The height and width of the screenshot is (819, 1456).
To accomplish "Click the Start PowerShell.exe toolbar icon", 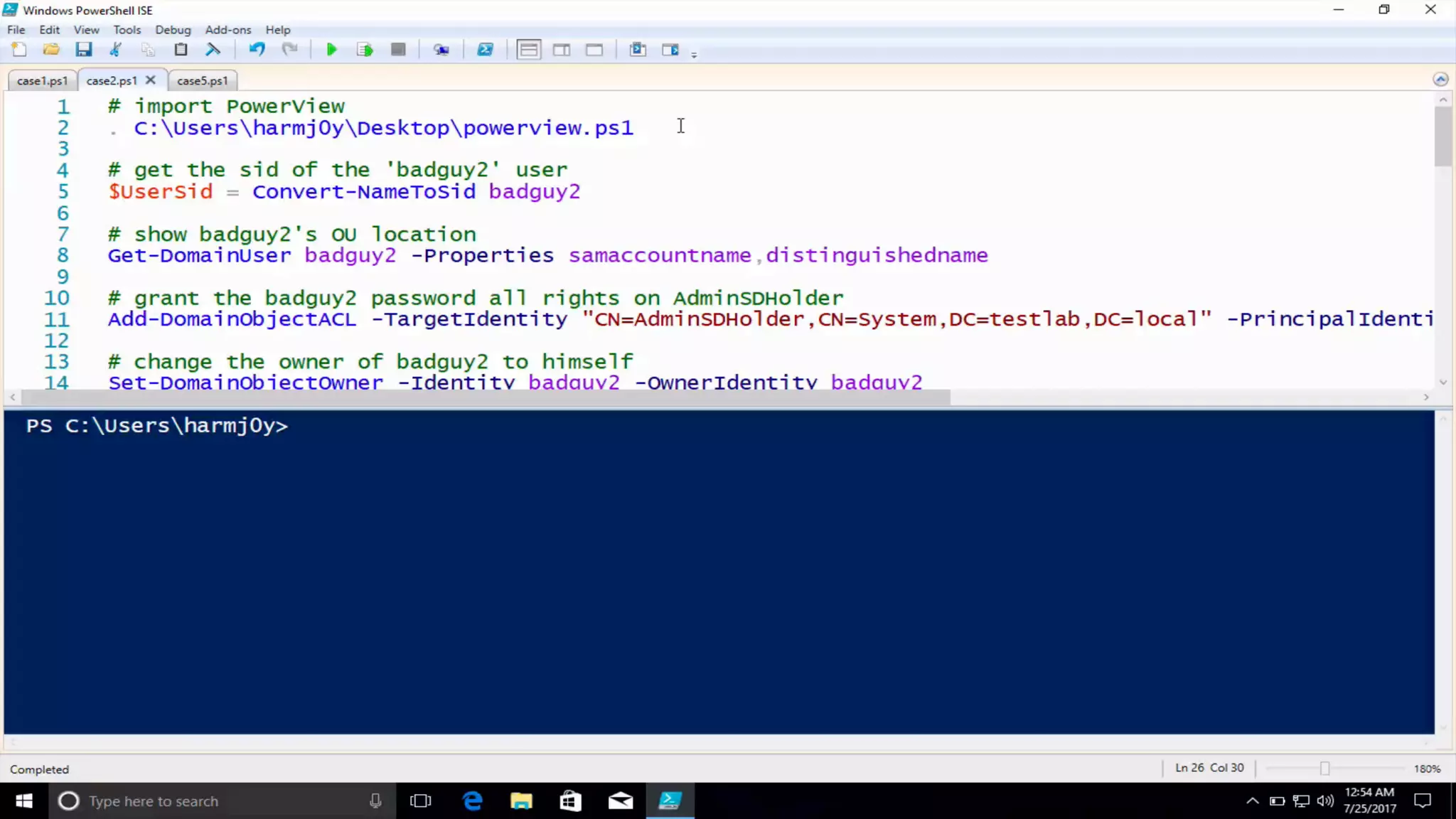I will [x=485, y=50].
